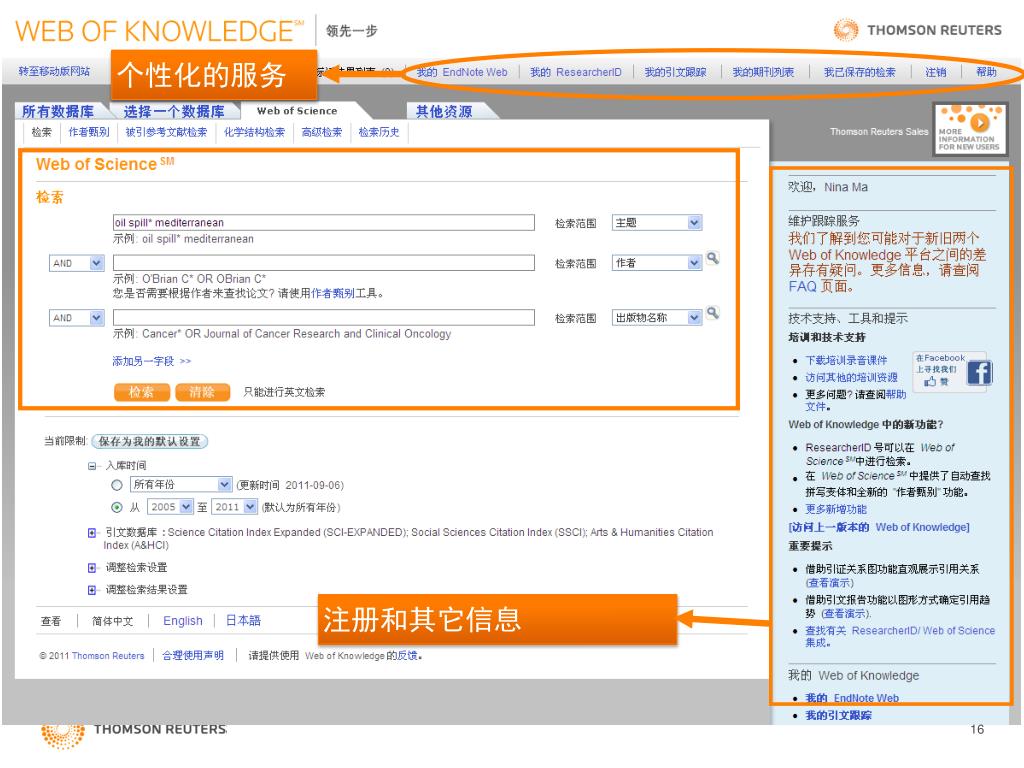Image resolution: width=1024 pixels, height=768 pixels.
Task: Click the 作者甄别 tool link in hint text
Action: click(332, 293)
